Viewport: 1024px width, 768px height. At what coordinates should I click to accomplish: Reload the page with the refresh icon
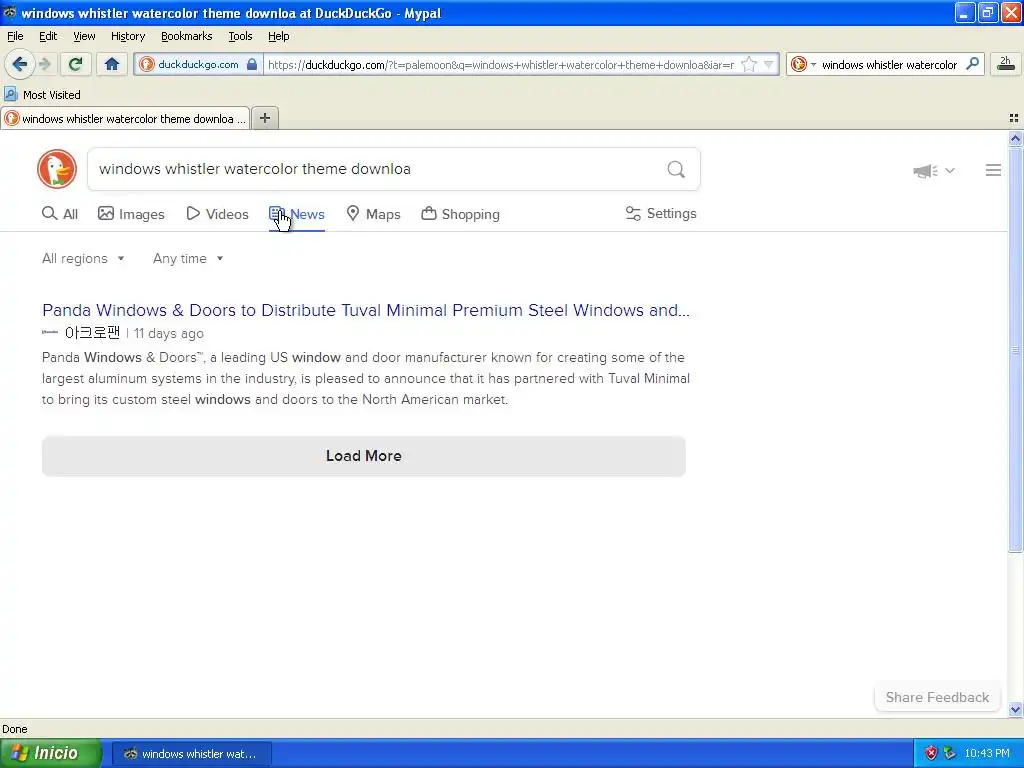click(76, 64)
